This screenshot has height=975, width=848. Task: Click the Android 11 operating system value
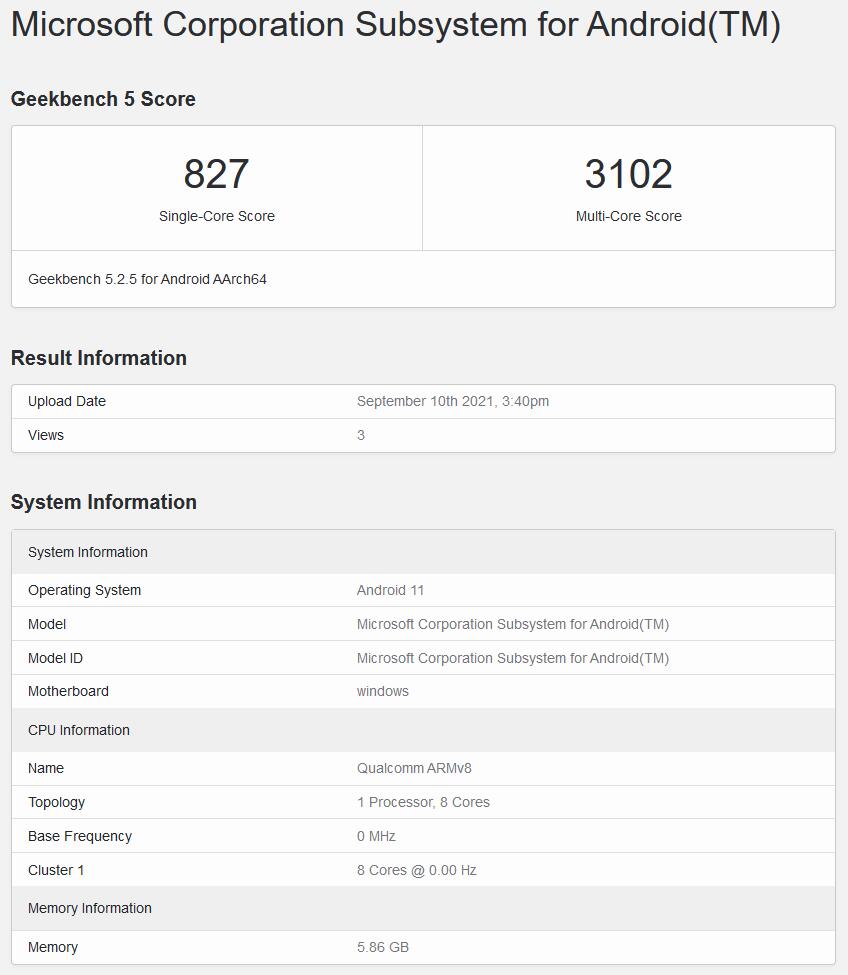(390, 590)
